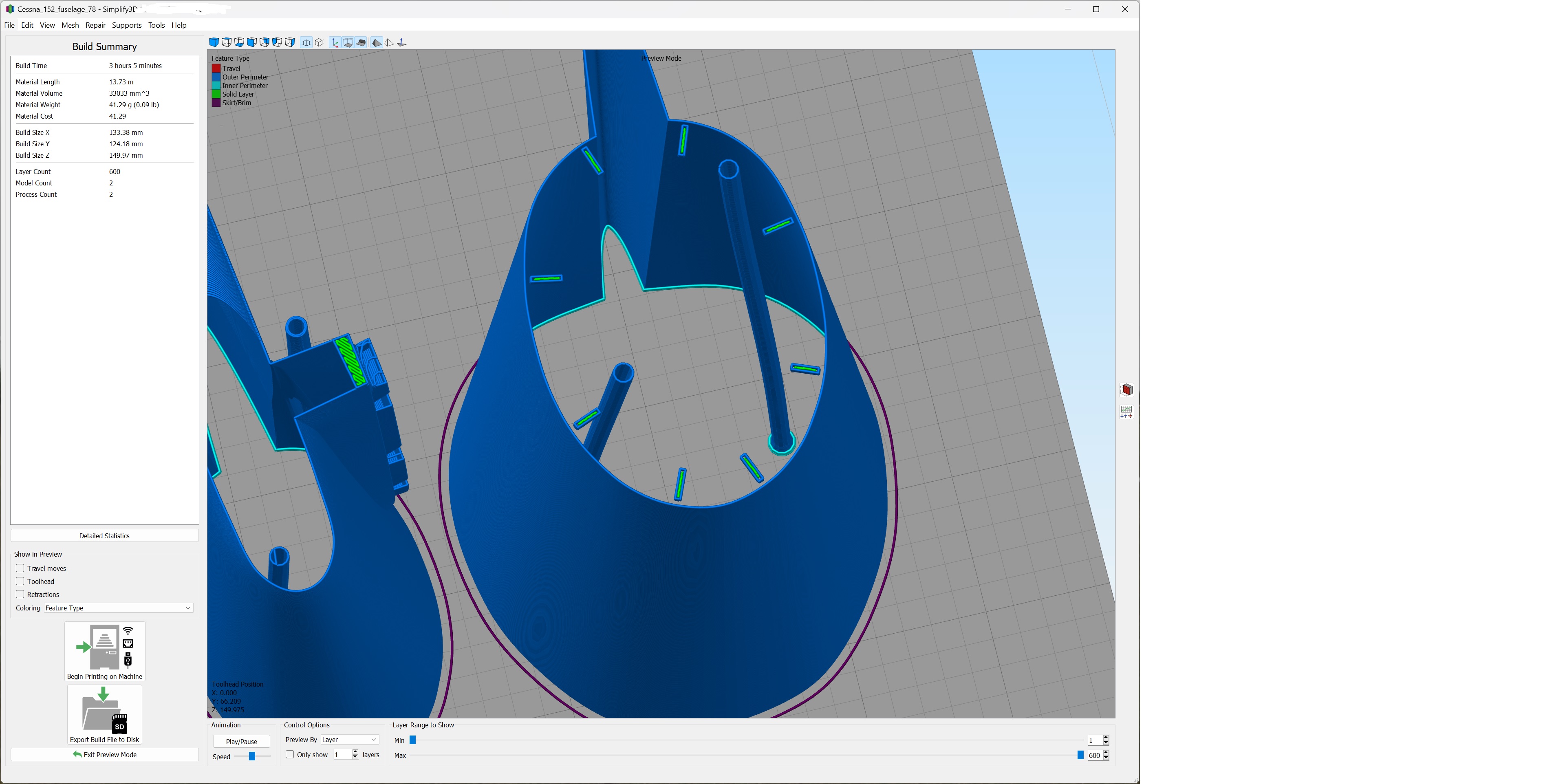The image size is (1565, 784).
Task: Open the Preview By Layer dropdown
Action: click(349, 740)
